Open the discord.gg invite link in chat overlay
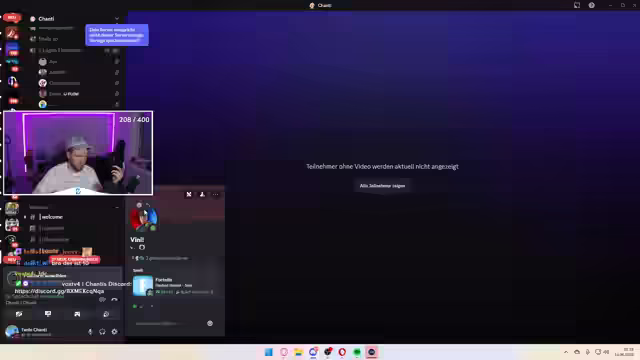Screen dimensions: 640x360 (x=59, y=291)
